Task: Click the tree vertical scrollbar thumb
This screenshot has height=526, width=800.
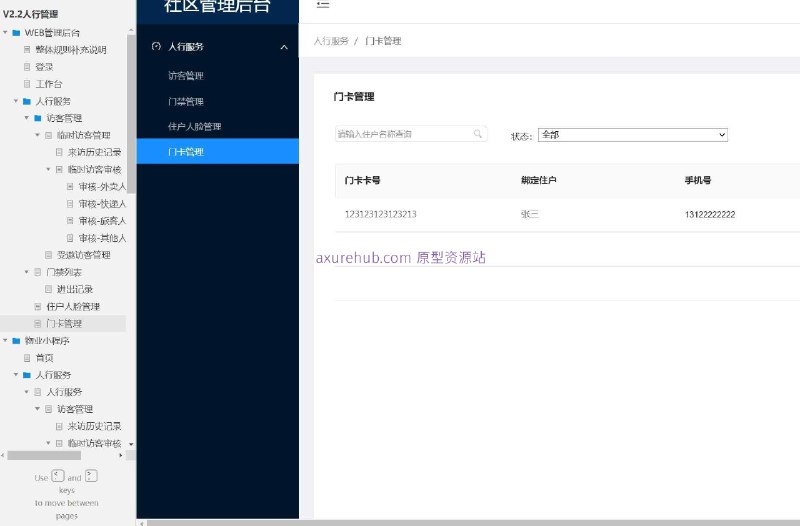Action: pyautogui.click(x=131, y=114)
